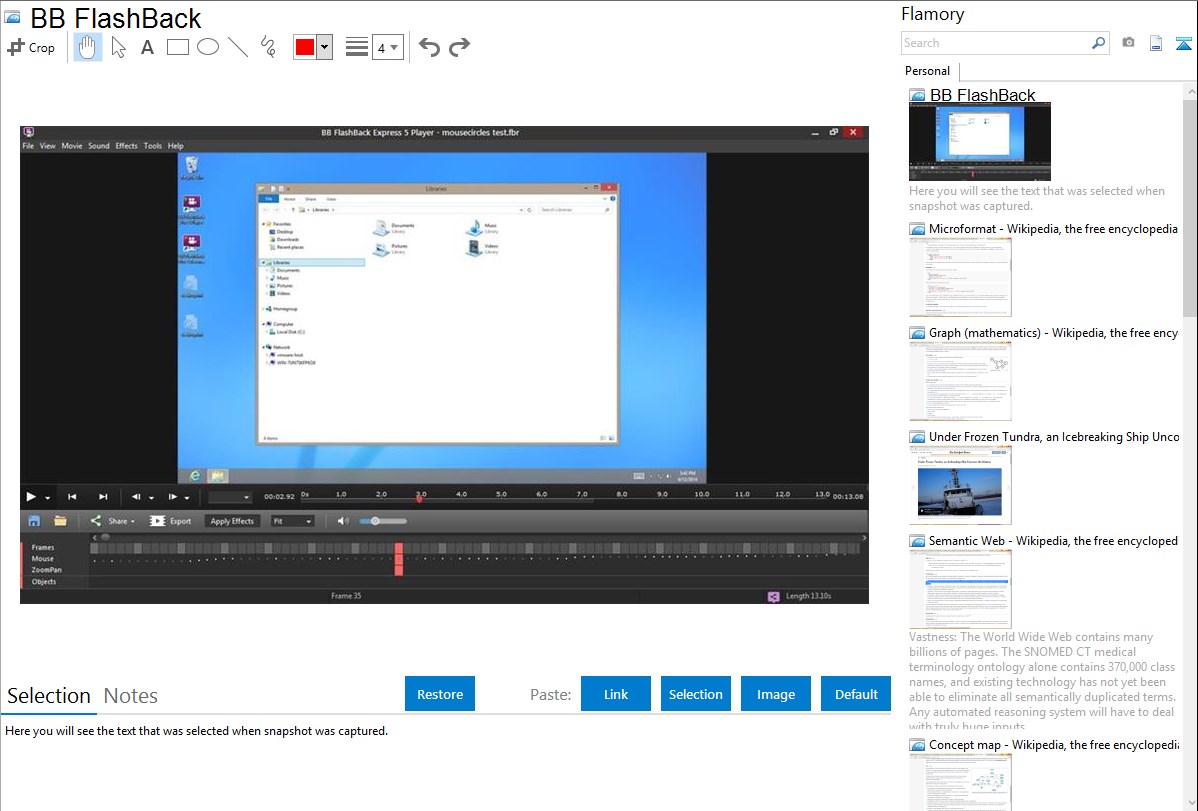
Task: Open the color picker dropdown arrow
Action: tap(324, 47)
